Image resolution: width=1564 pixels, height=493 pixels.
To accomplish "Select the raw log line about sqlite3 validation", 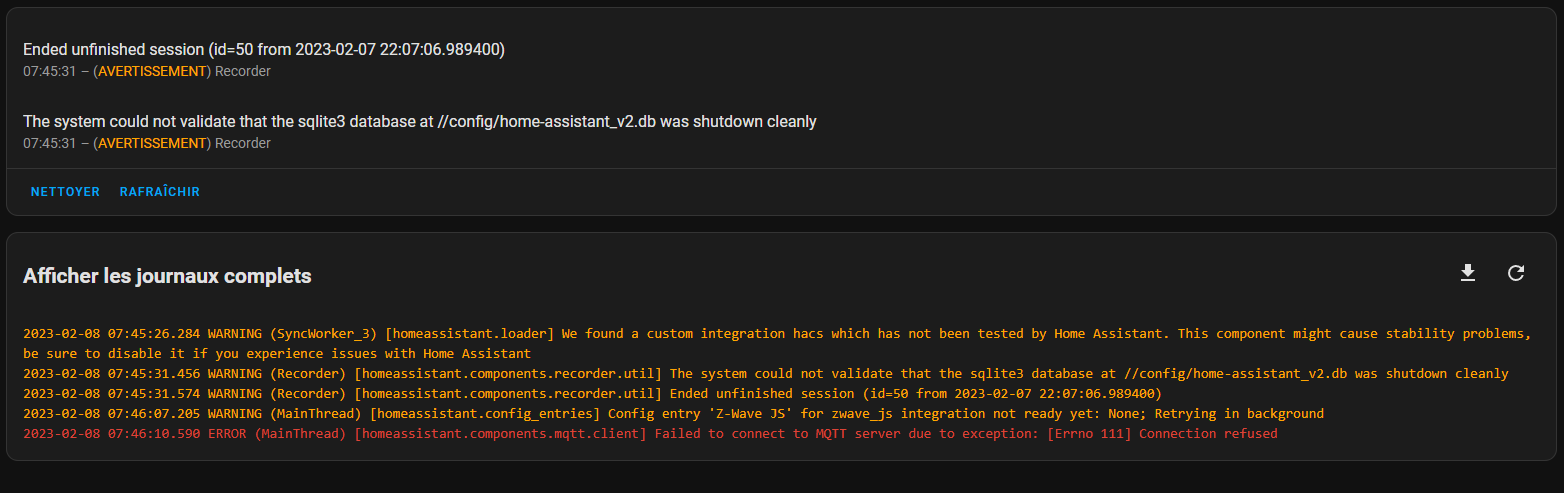I will 765,373.
